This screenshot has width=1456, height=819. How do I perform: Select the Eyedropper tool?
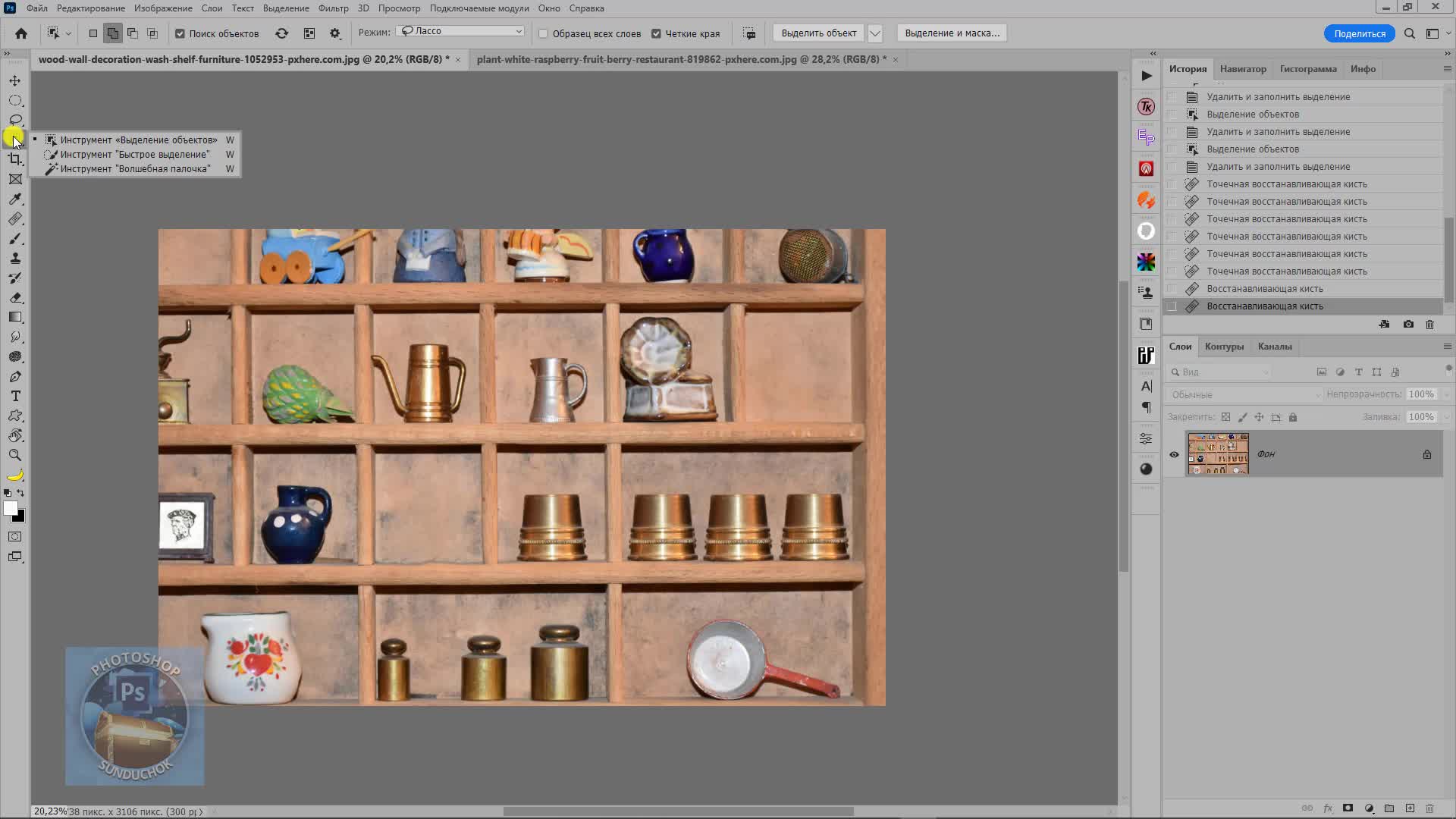tap(15, 199)
